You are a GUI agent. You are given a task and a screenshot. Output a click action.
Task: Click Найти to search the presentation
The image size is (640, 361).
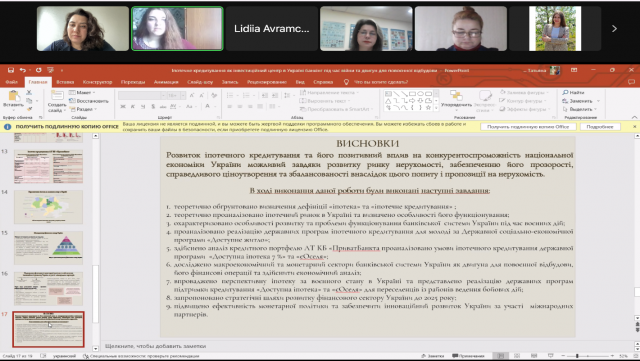[574, 93]
